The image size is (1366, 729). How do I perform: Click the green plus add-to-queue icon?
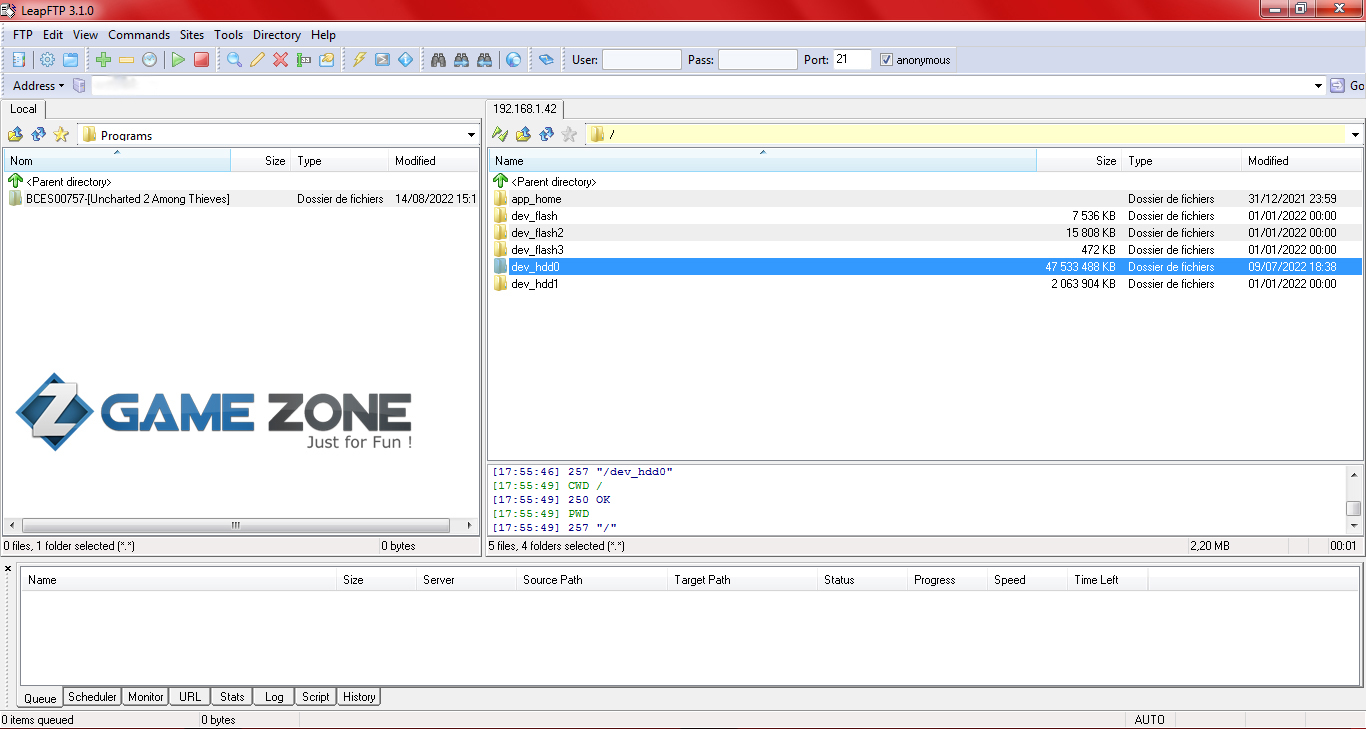click(103, 60)
